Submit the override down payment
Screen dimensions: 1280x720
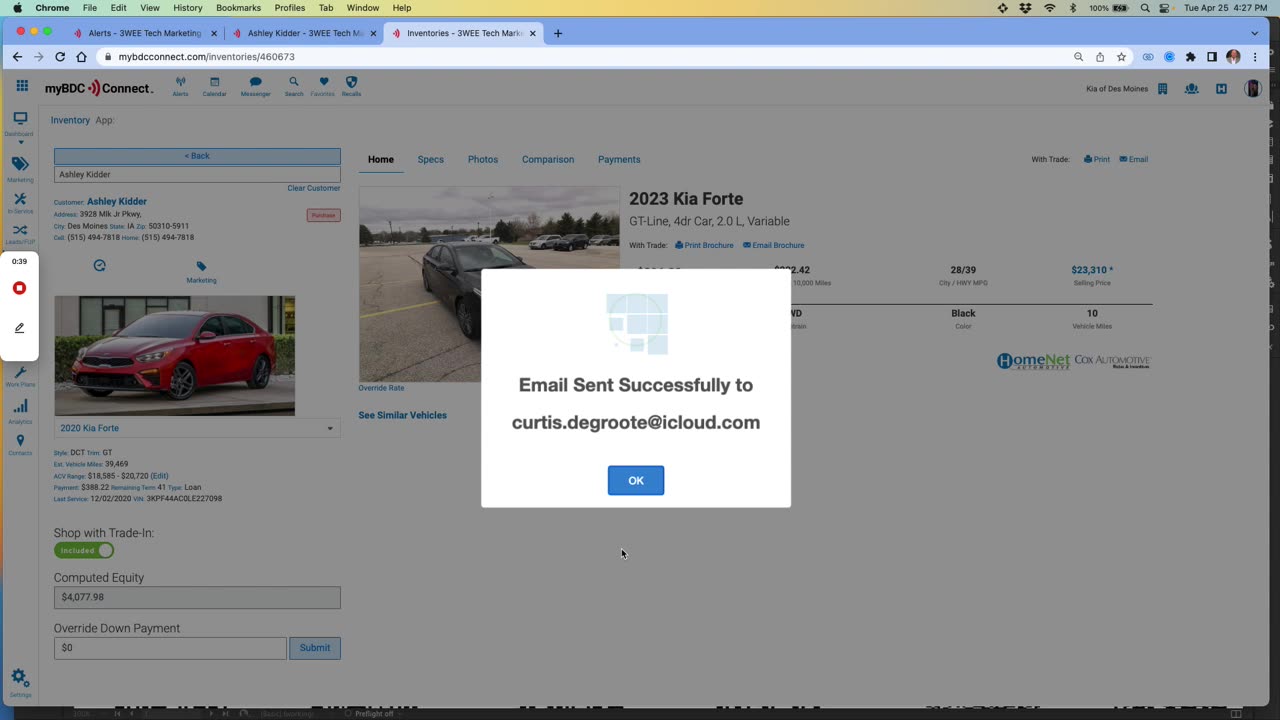[315, 648]
